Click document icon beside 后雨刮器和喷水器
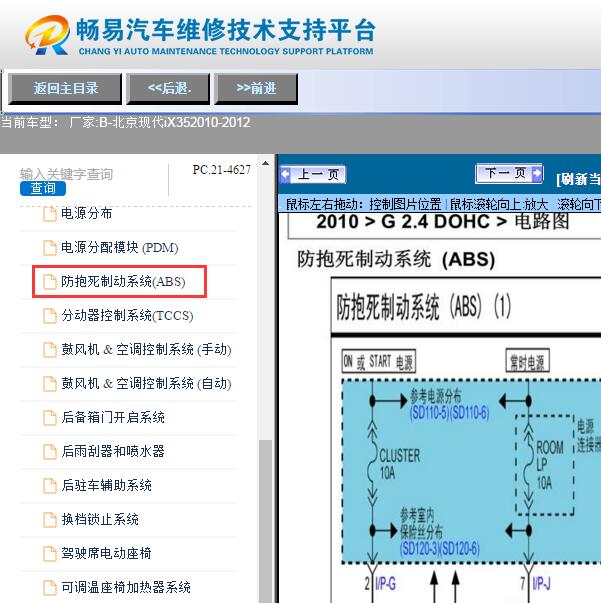Viewport: 601px width, 603px height. 50,451
